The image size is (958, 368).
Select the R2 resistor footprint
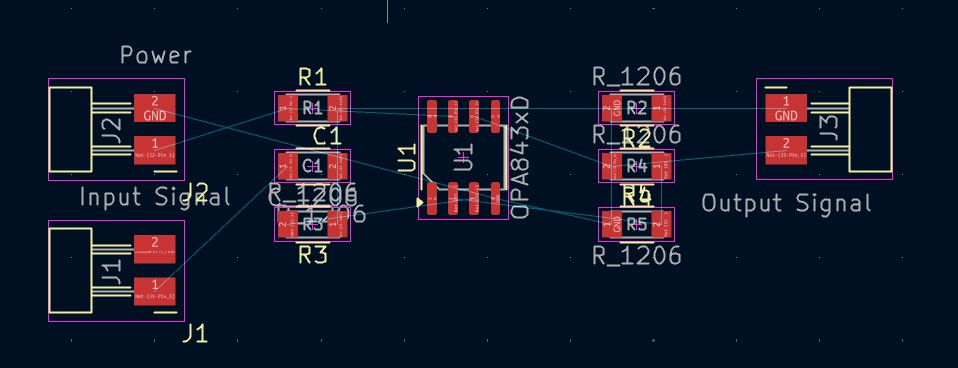pyautogui.click(x=637, y=108)
